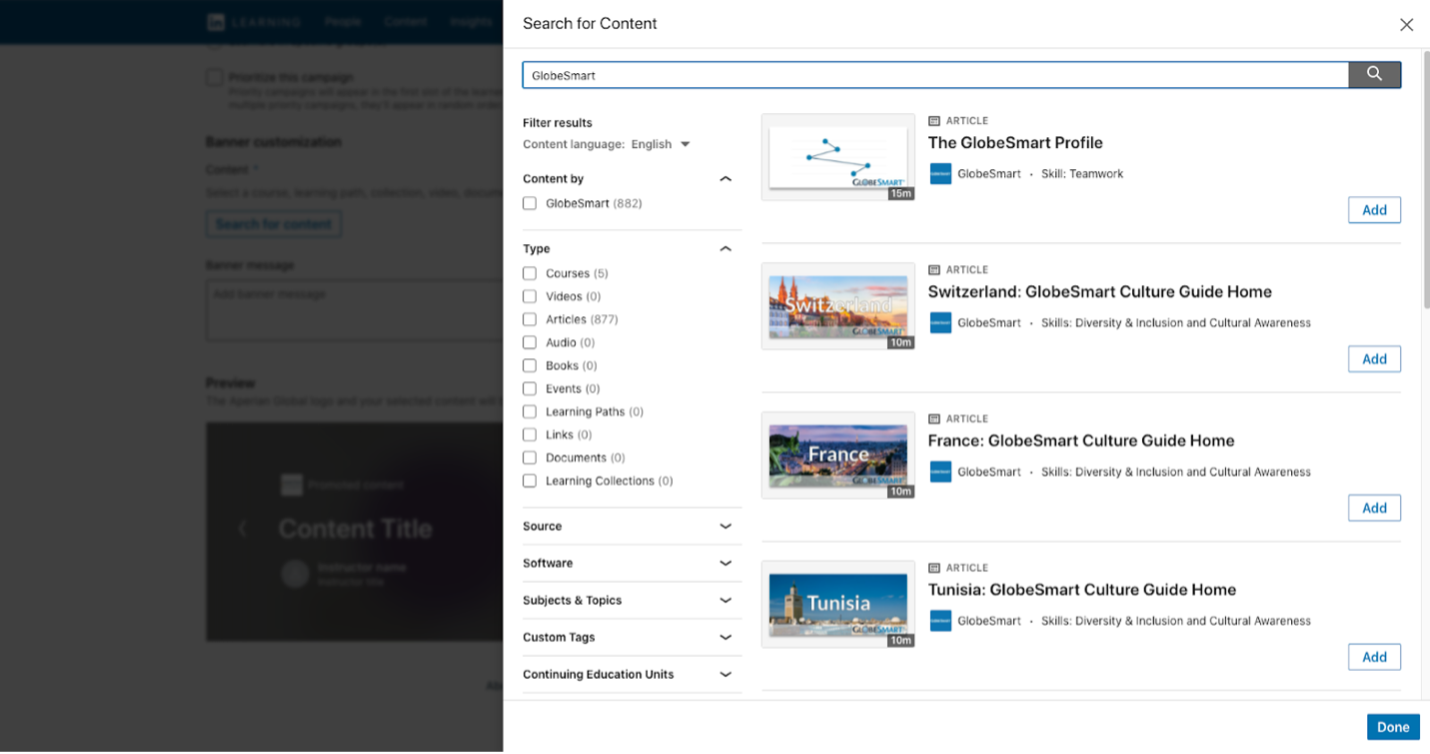Click the magnifier search button
The image size is (1430, 754).
(1374, 75)
